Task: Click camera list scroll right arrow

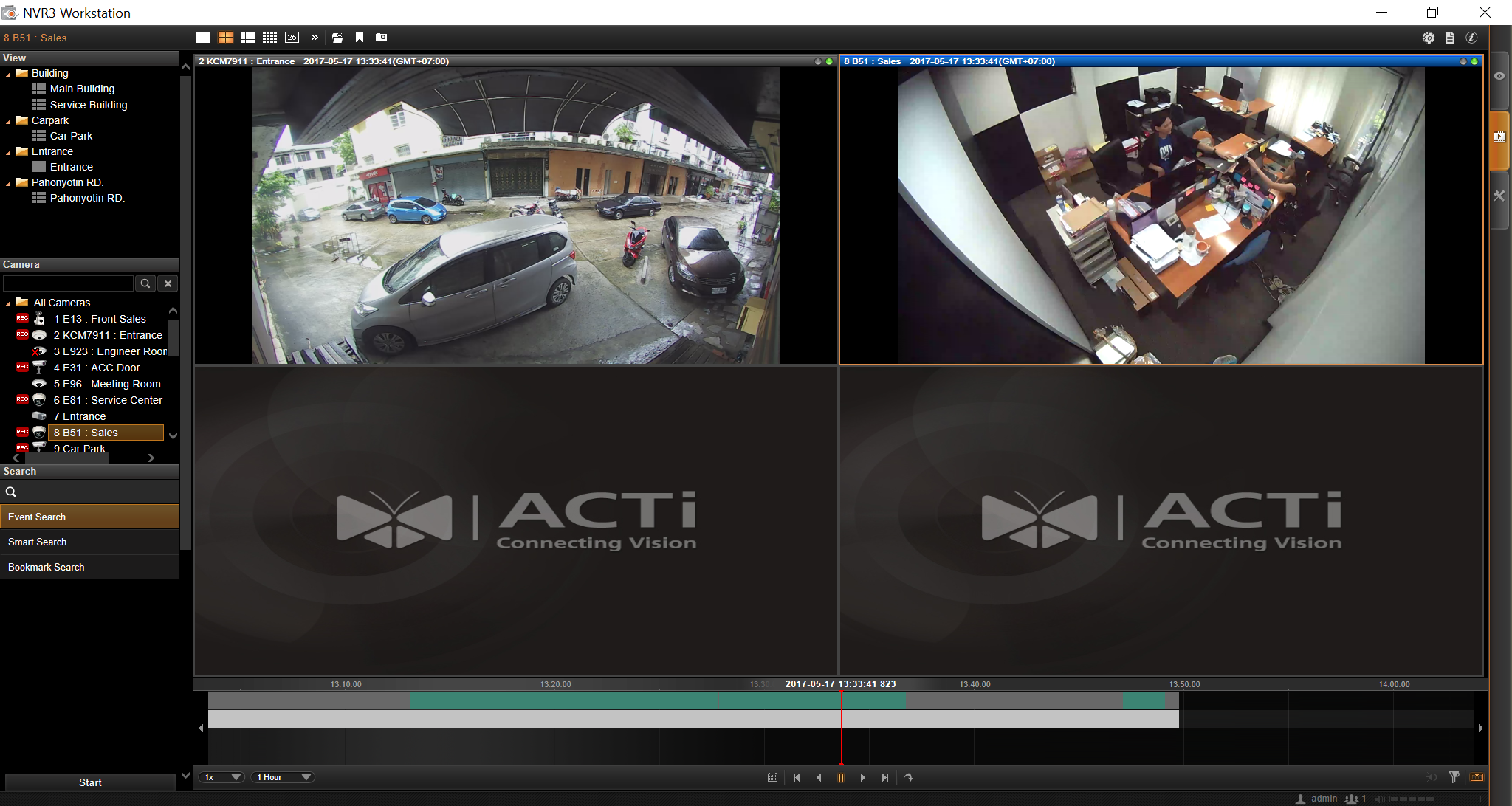Action: 151,458
